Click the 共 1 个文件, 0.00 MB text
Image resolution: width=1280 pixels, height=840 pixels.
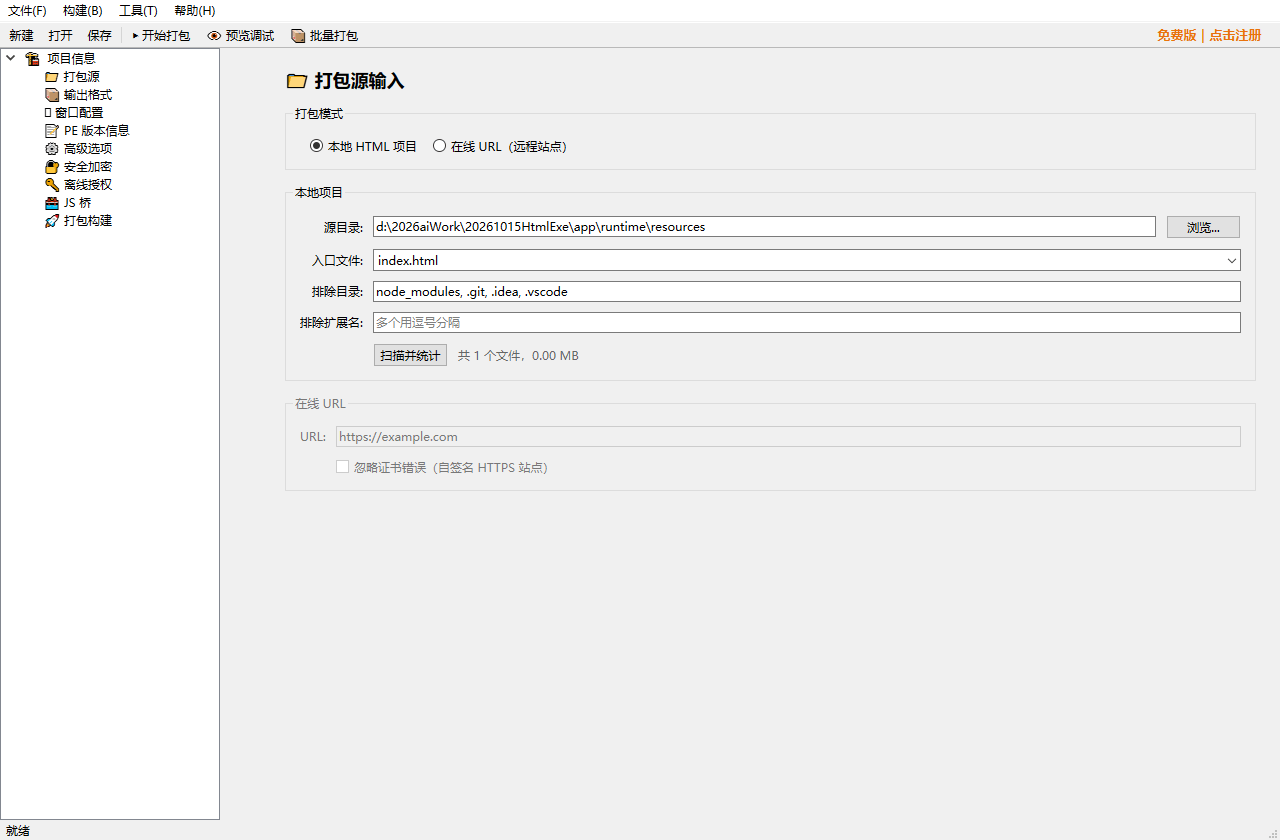(518, 356)
